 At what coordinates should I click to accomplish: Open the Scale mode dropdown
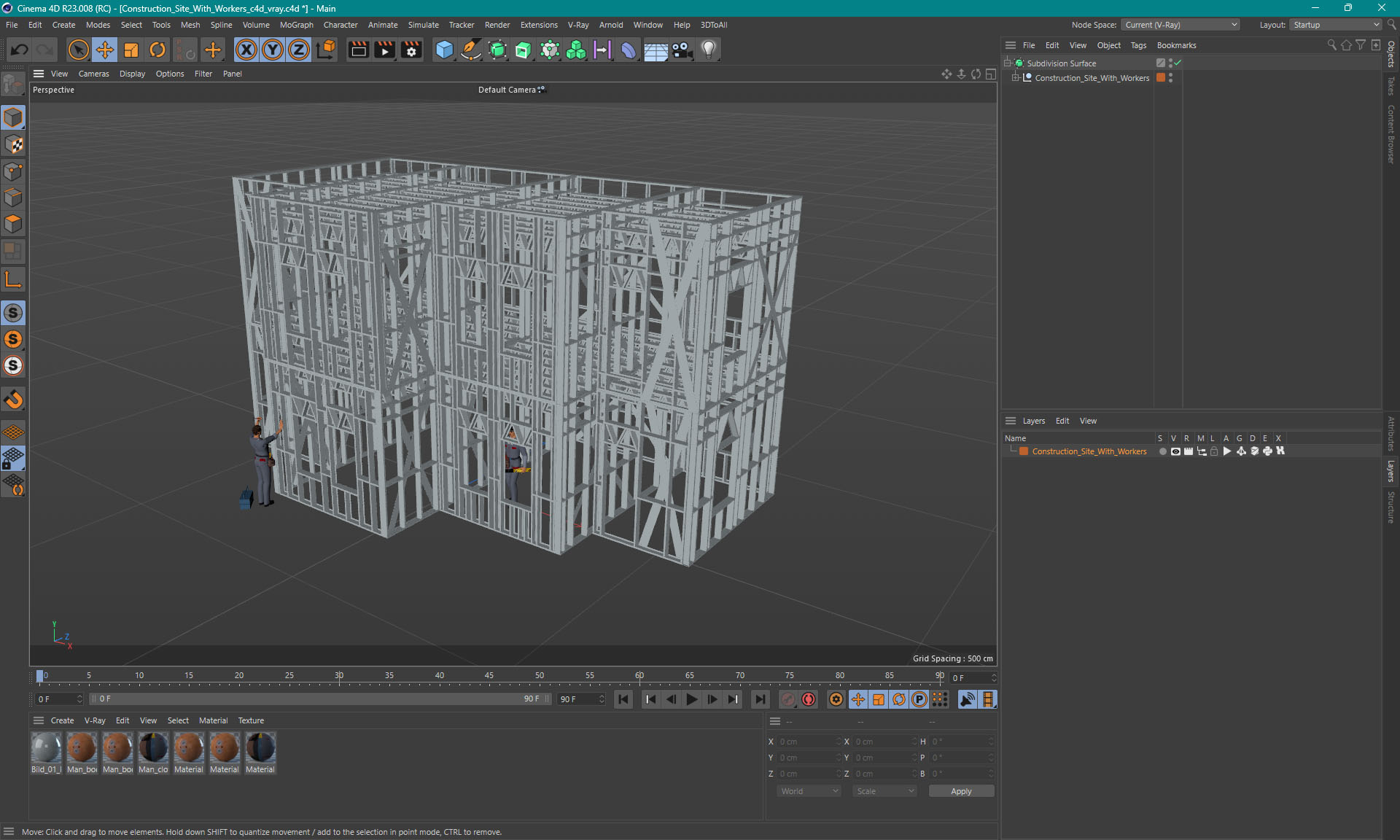point(884,791)
